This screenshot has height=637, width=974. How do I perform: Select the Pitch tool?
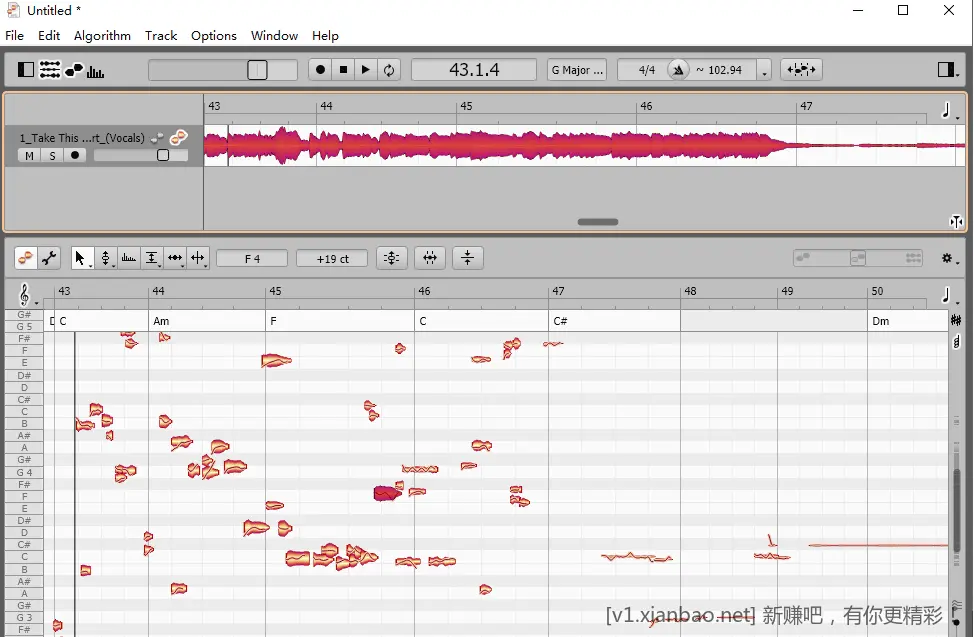point(106,258)
